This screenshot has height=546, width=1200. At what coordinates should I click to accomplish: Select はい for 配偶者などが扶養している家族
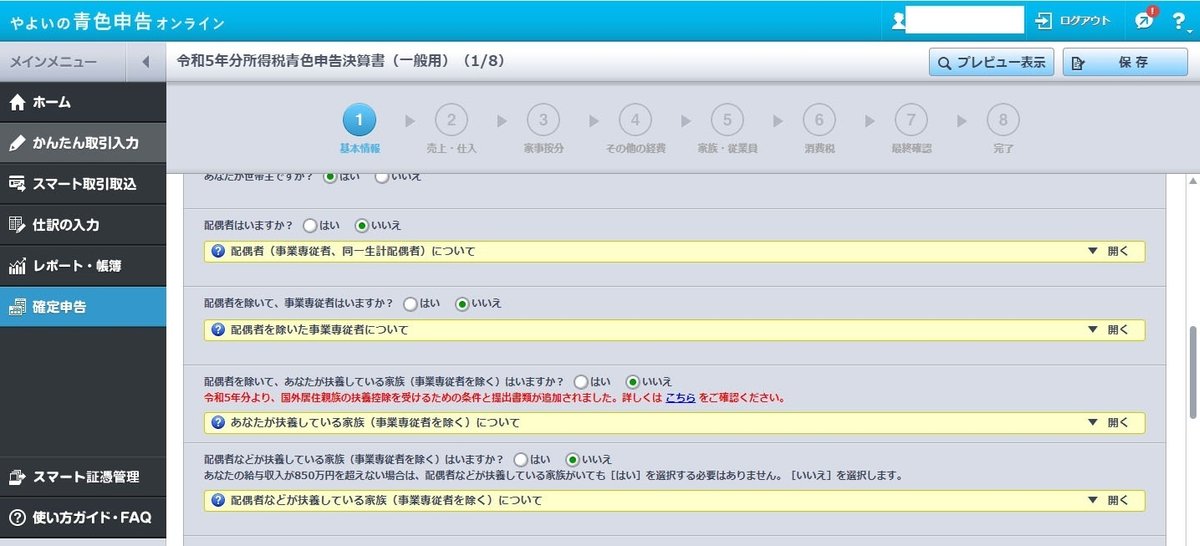[520, 459]
